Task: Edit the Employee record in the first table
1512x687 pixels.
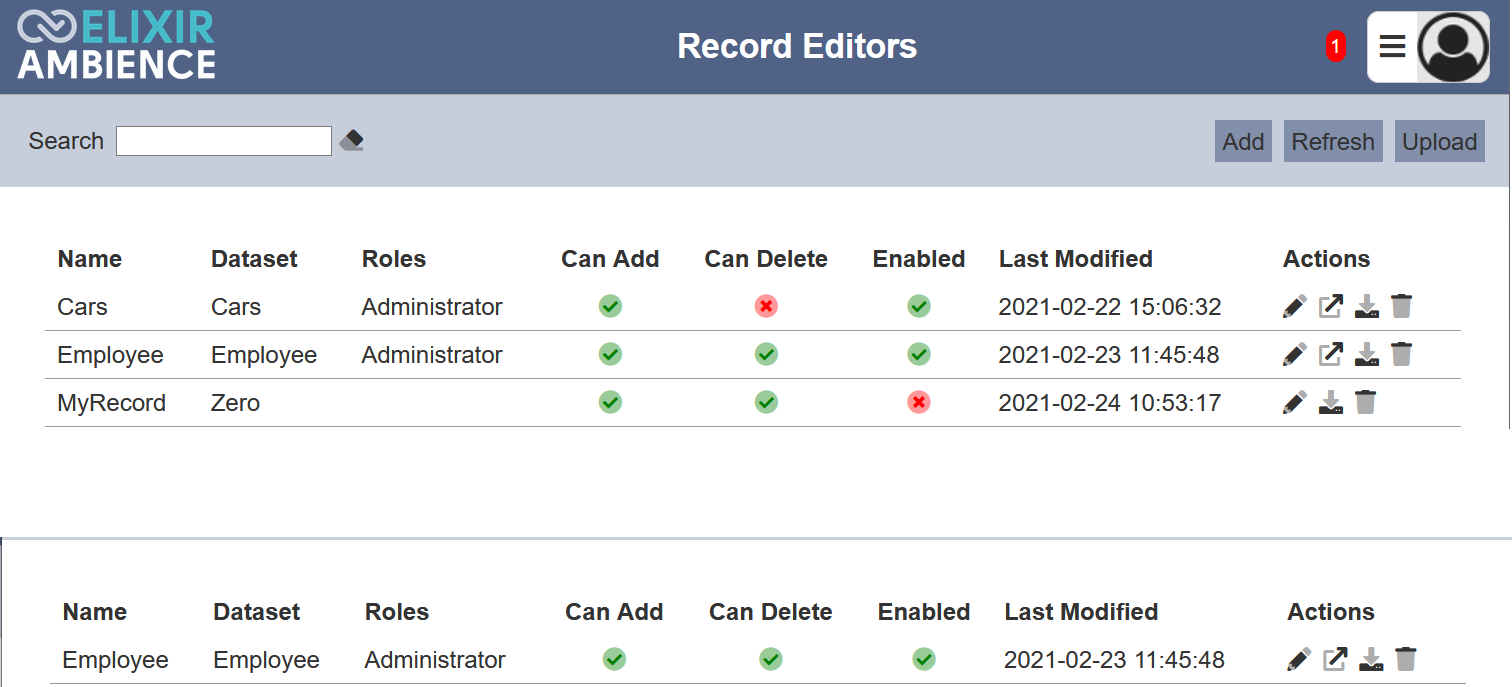Action: coord(1294,354)
